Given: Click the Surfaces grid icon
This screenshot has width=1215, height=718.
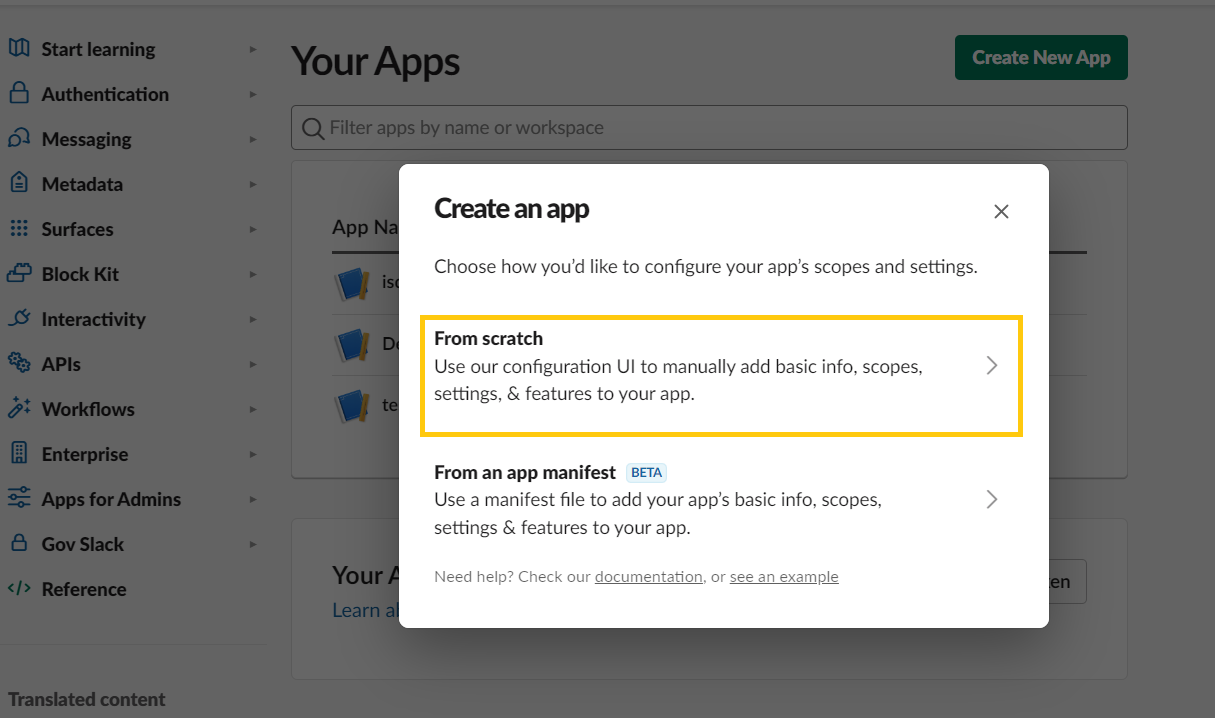Looking at the screenshot, I should (18, 229).
